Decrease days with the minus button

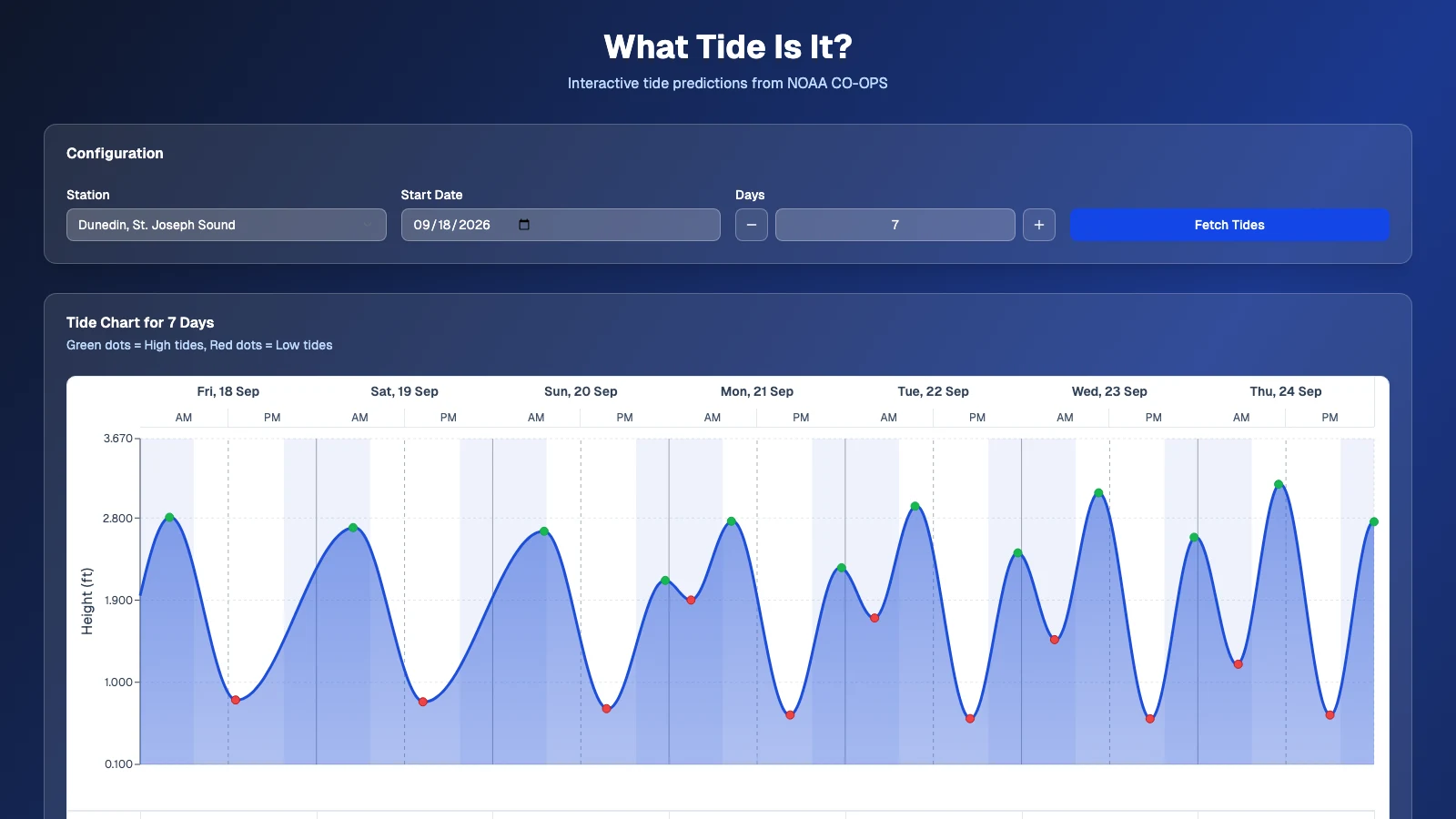(752, 225)
